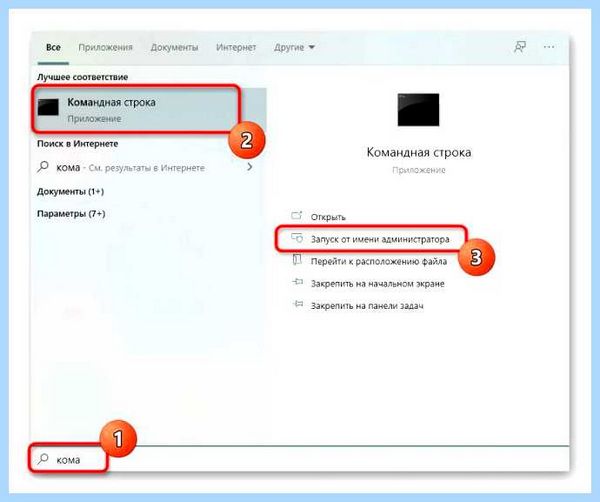
Task: Click the Лучшее соответствие heading
Action: click(82, 77)
